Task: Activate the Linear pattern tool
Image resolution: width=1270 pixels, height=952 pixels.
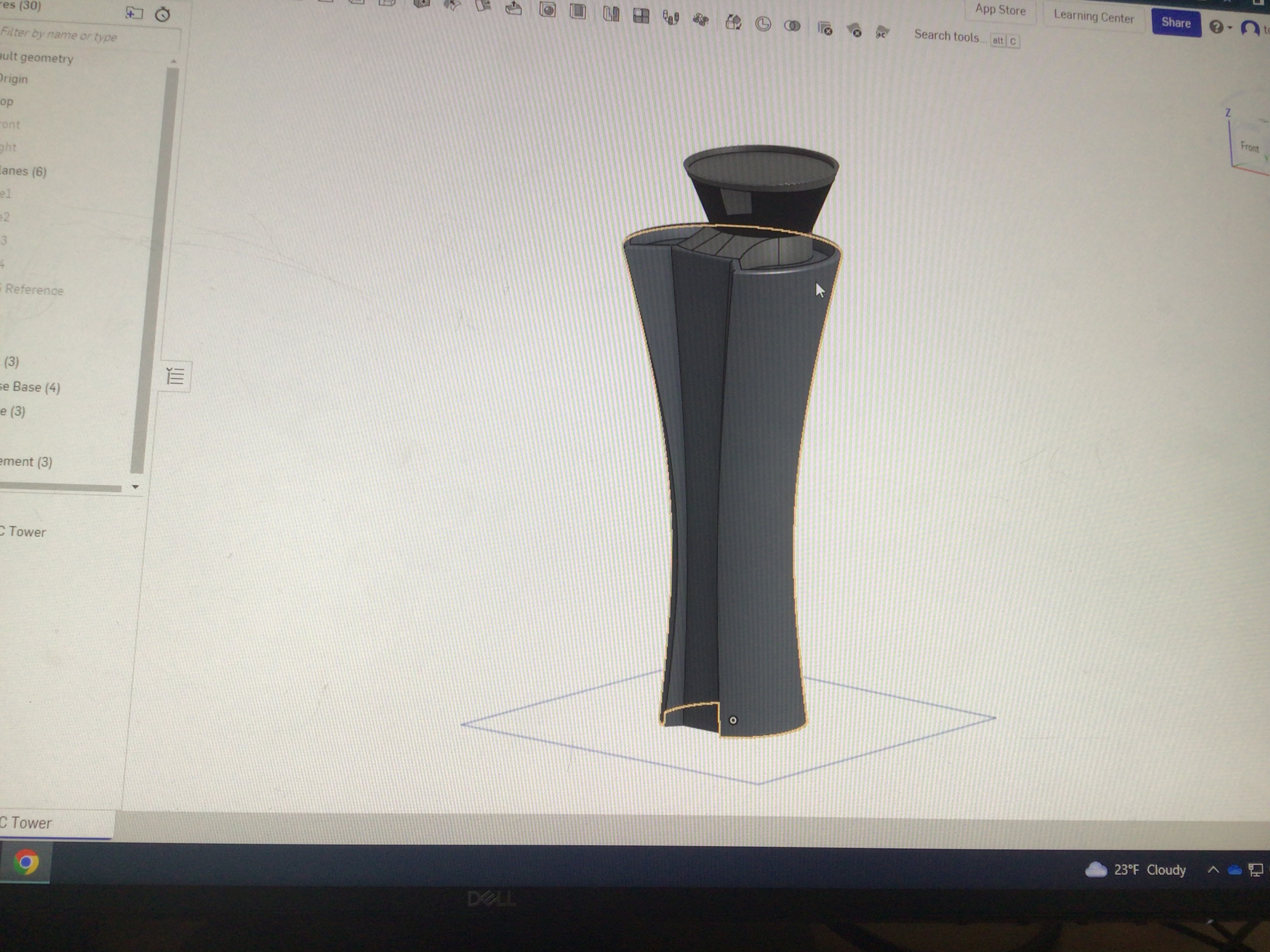Action: (641, 16)
